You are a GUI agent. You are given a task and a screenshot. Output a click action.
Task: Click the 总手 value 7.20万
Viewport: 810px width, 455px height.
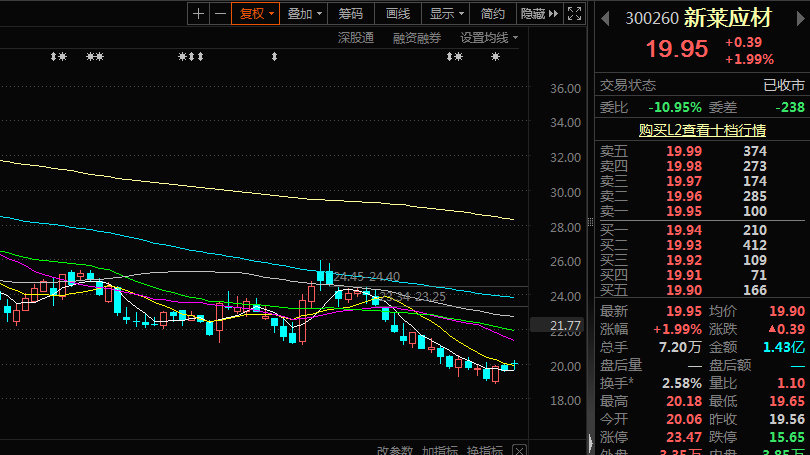(x=680, y=347)
